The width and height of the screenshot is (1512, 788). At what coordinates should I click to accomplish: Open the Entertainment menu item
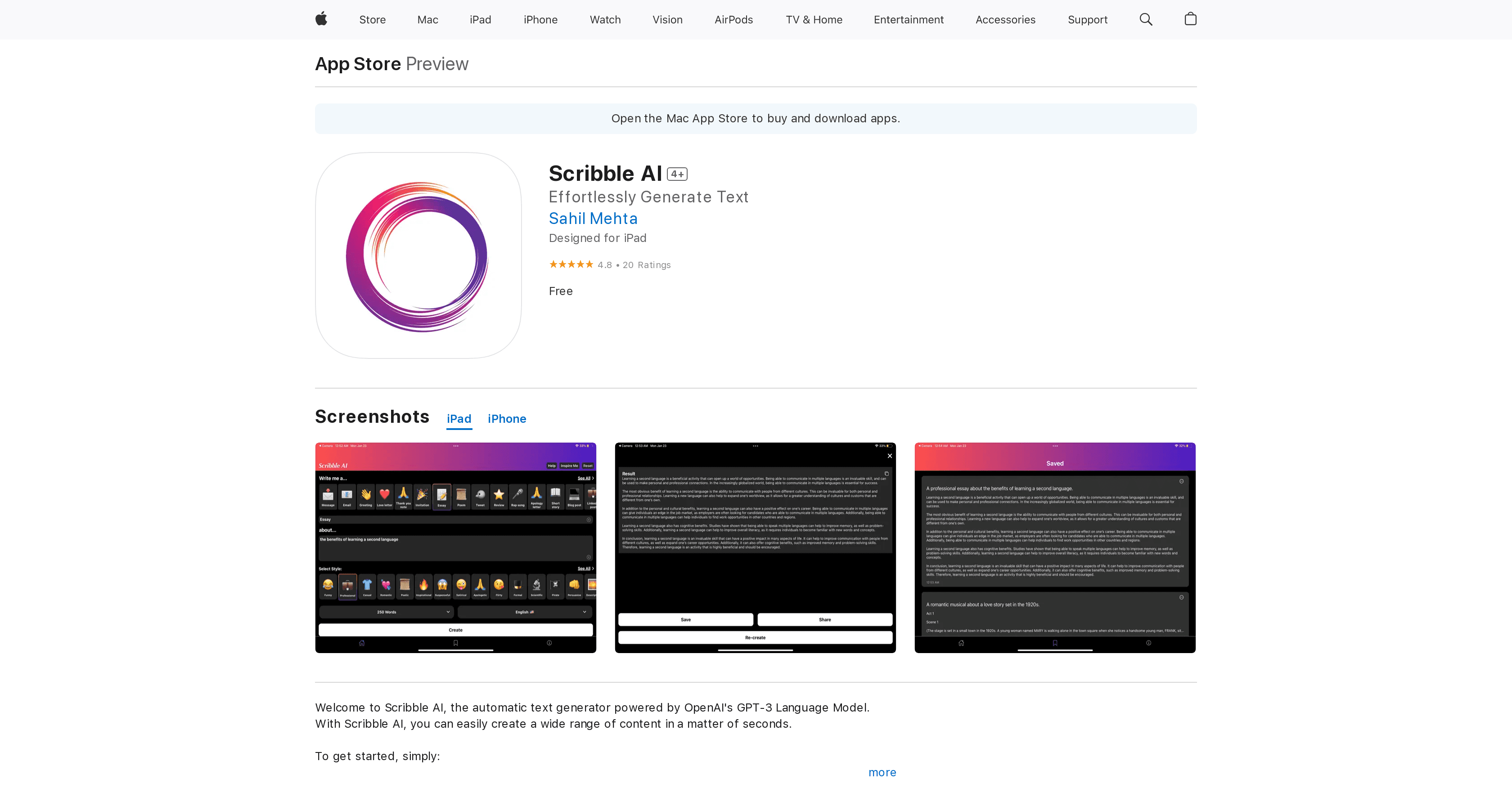click(x=908, y=19)
